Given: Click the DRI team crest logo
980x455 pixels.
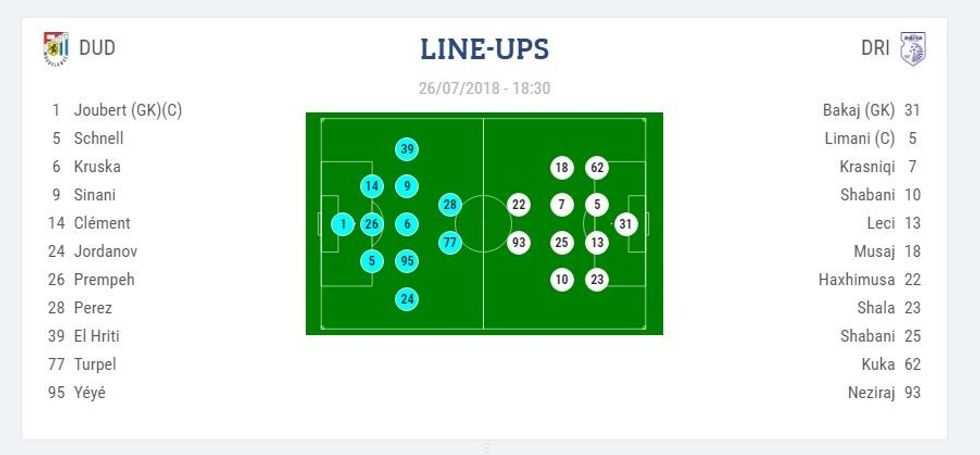Looking at the screenshot, I should coord(912,48).
